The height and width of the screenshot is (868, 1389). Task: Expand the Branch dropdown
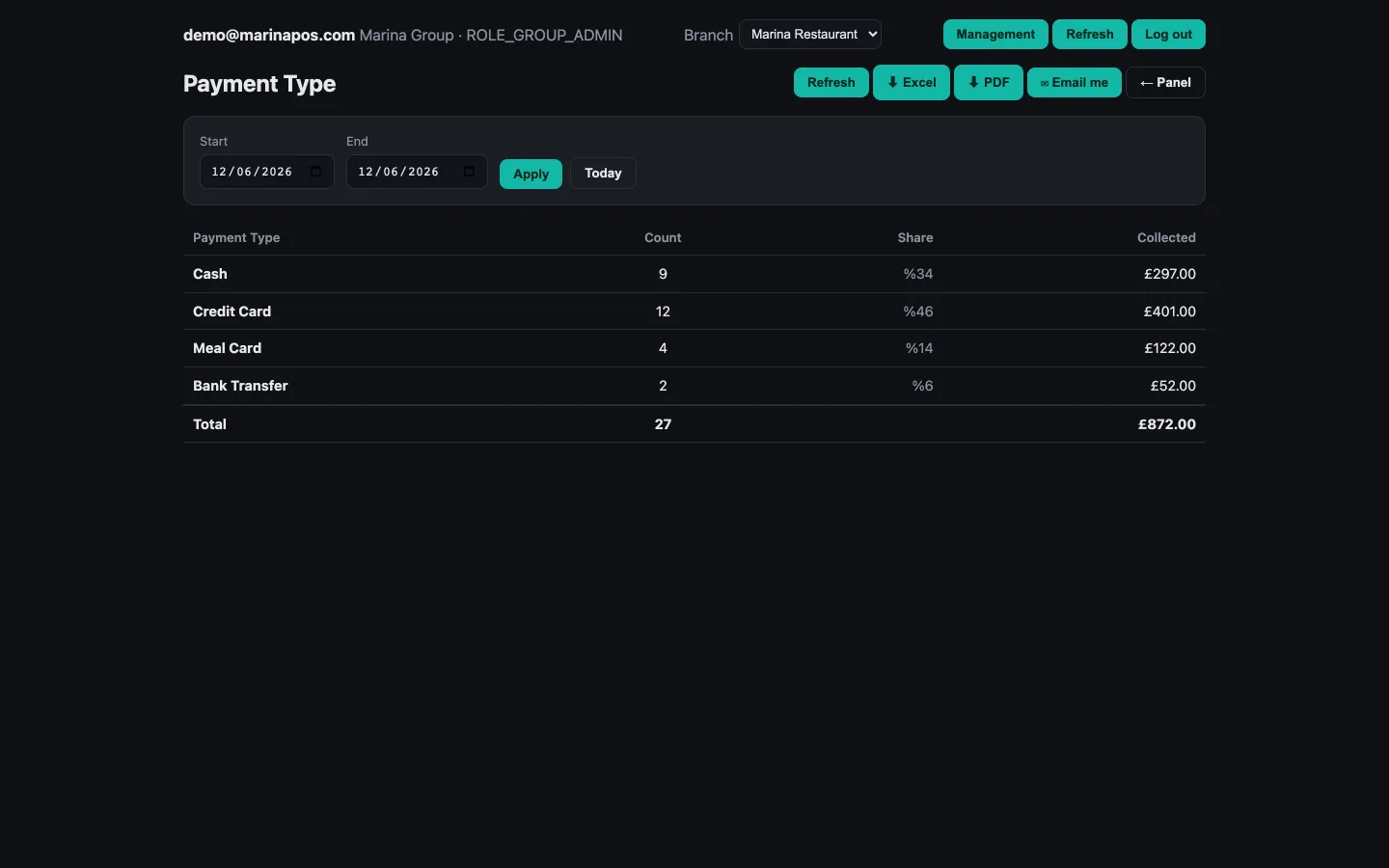pyautogui.click(x=810, y=35)
